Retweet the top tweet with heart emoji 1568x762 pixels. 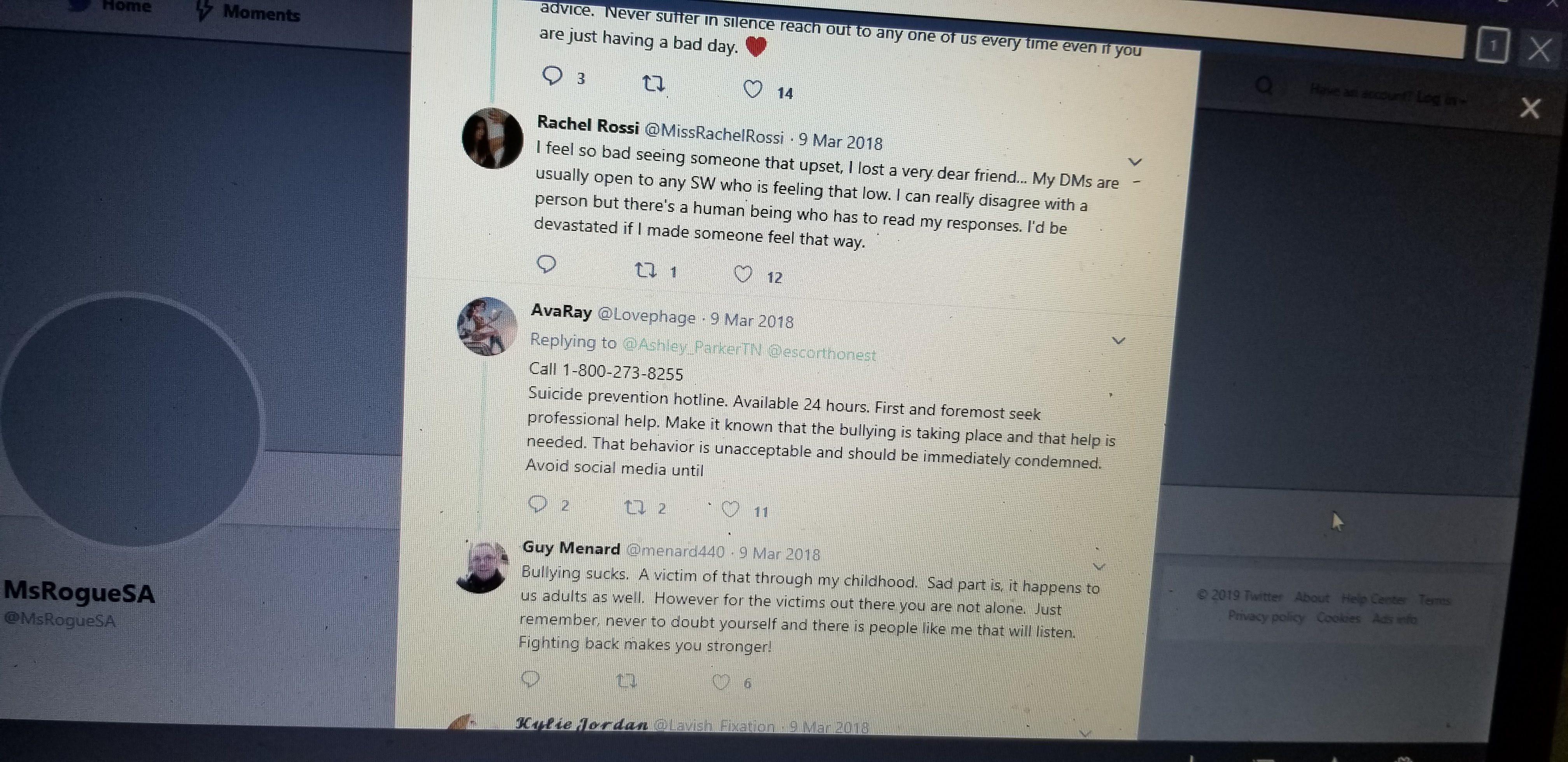pyautogui.click(x=654, y=83)
